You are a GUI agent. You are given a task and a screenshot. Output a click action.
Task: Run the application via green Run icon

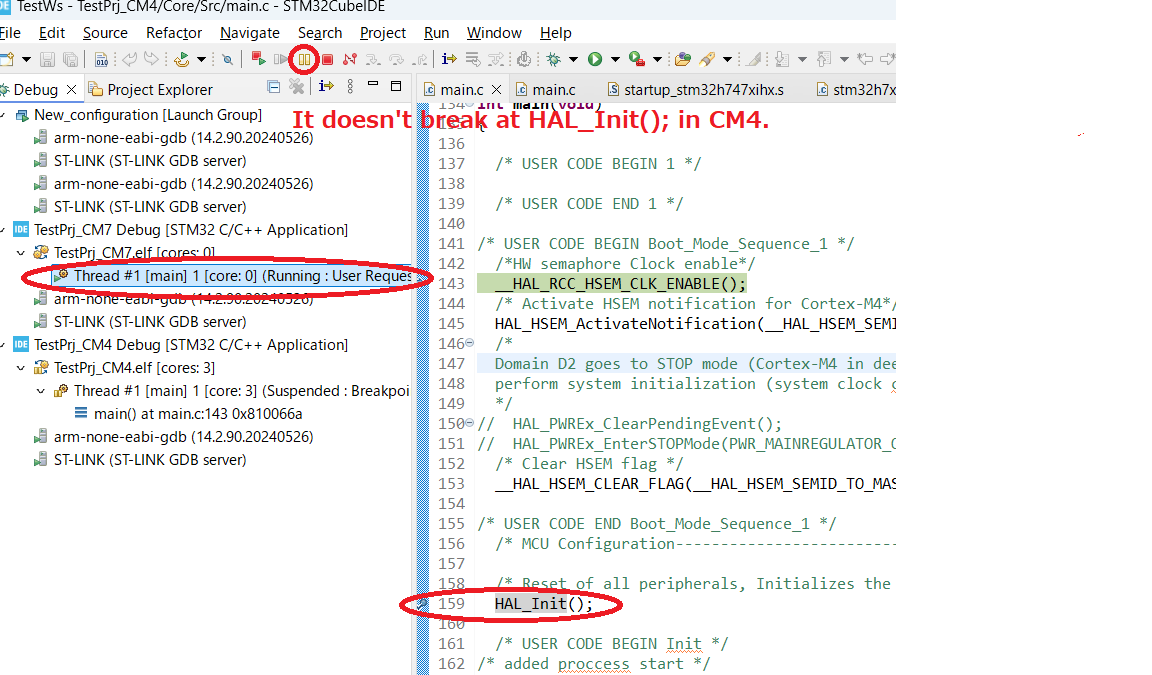click(x=596, y=59)
